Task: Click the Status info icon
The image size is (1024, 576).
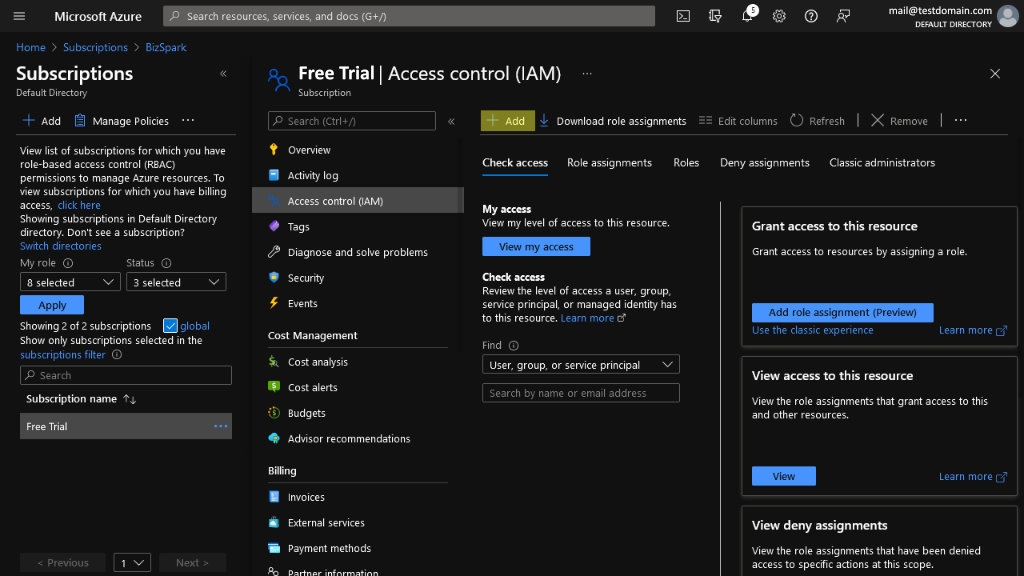Action: pyautogui.click(x=167, y=263)
